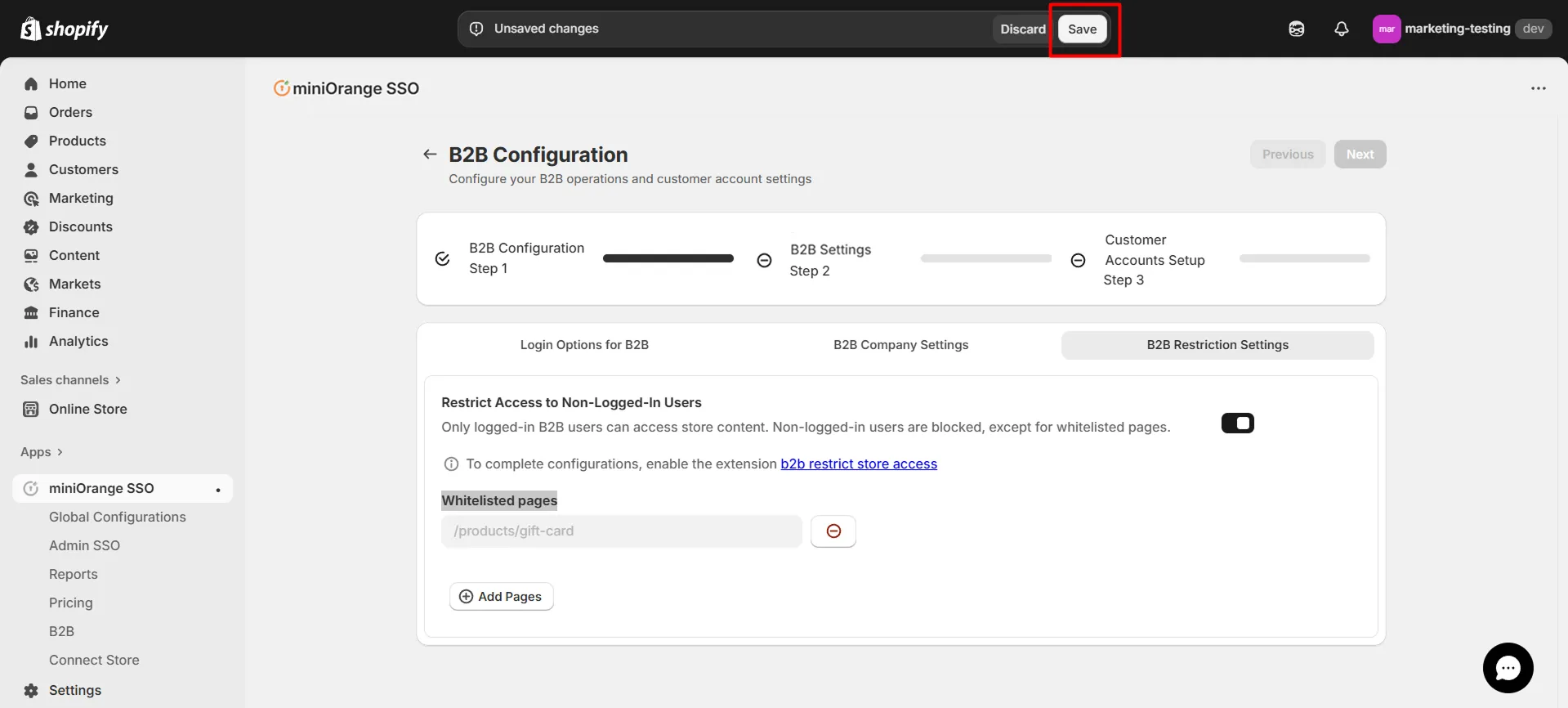Open Home in the sidebar
The height and width of the screenshot is (708, 1568).
pyautogui.click(x=68, y=83)
